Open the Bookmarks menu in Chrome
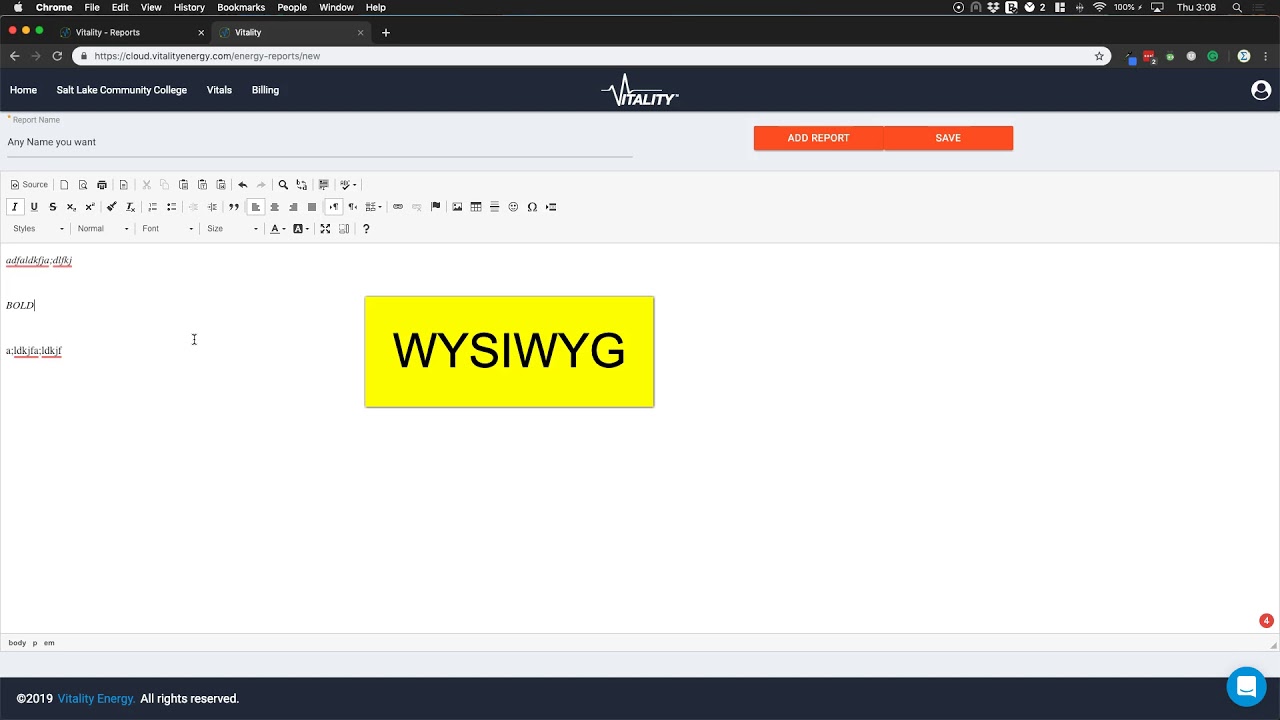The height and width of the screenshot is (720, 1280). pyautogui.click(x=241, y=7)
